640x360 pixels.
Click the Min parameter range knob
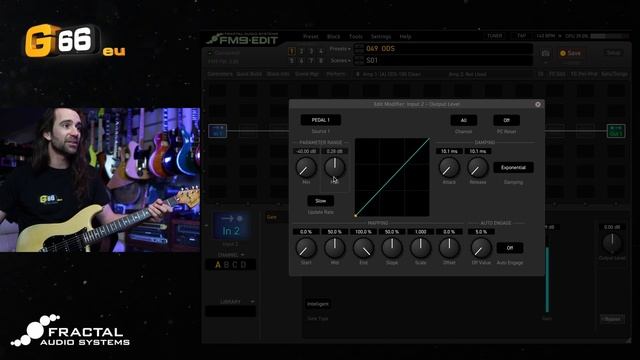click(306, 167)
